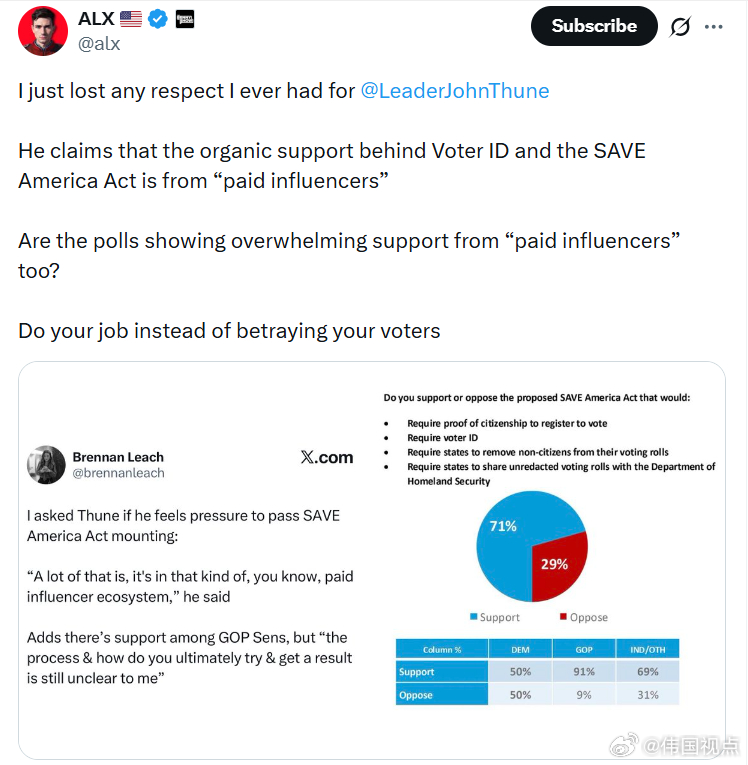Click the red Oppose legend swatch
The width and height of the screenshot is (748, 765).
pos(562,617)
